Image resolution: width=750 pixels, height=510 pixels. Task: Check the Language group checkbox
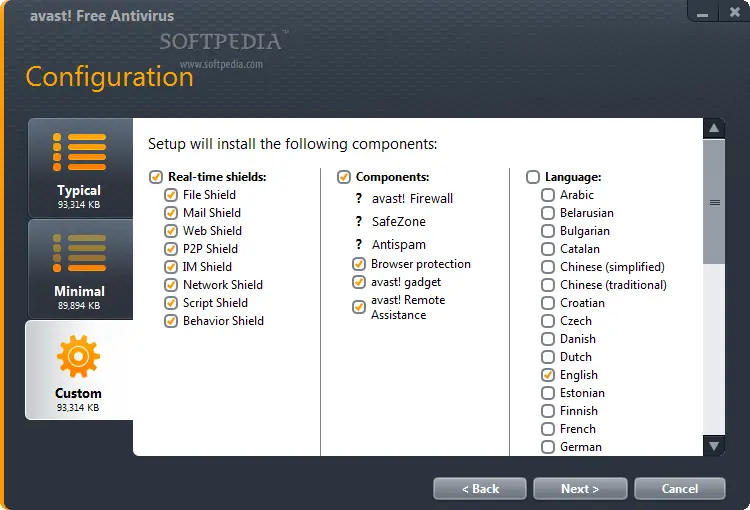click(x=533, y=177)
